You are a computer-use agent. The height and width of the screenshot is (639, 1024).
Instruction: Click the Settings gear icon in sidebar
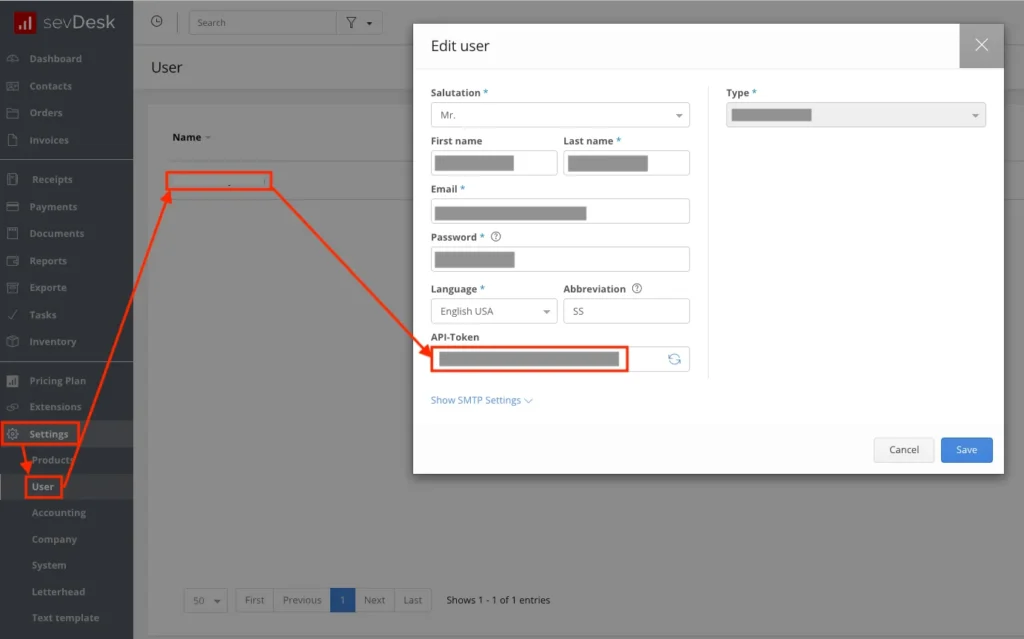click(13, 434)
